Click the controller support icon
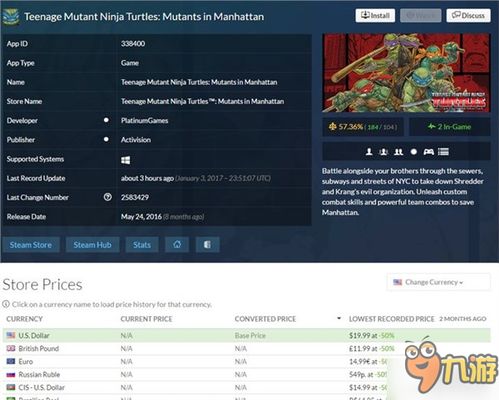The image size is (499, 400). [429, 152]
